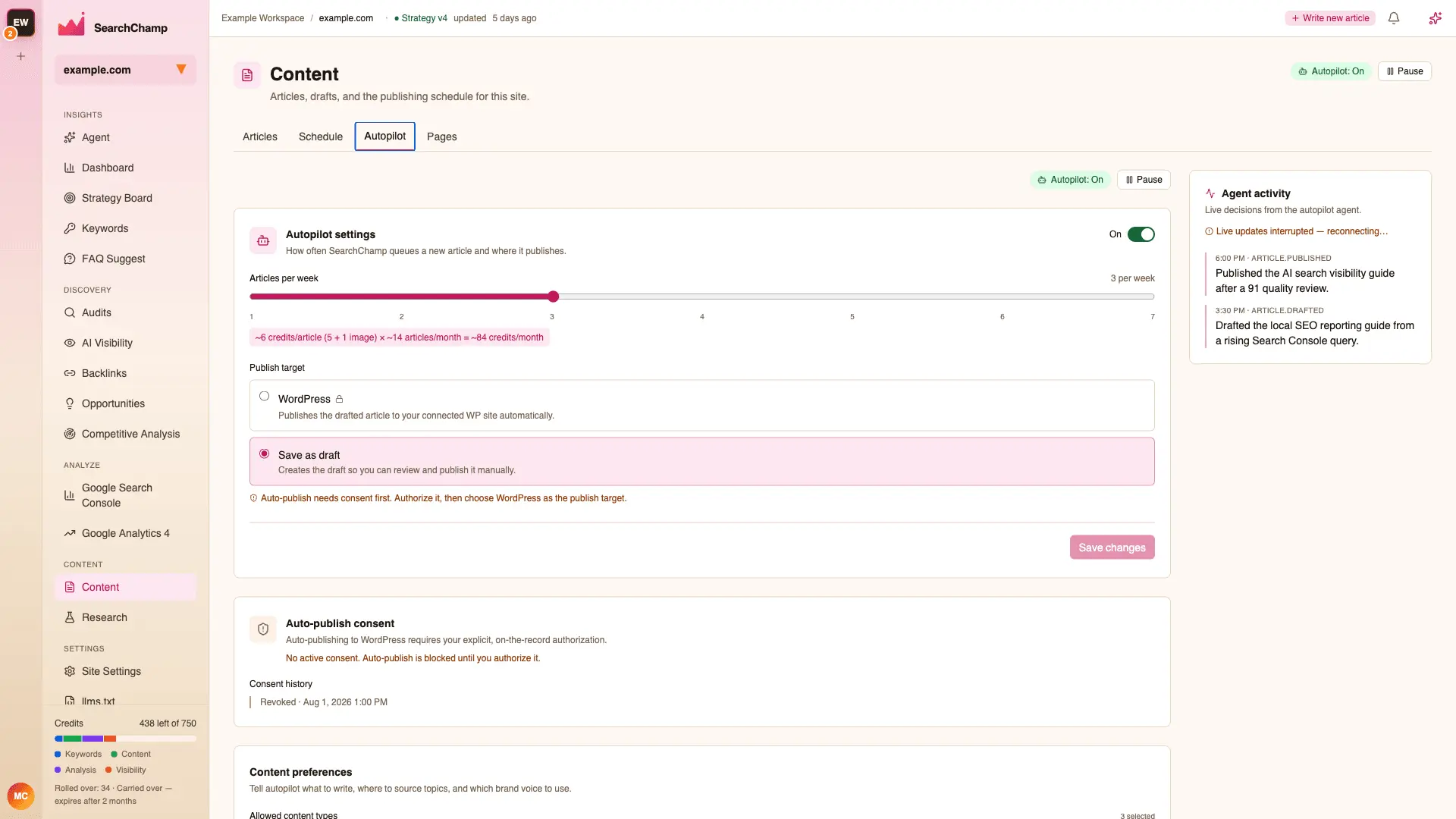
Task: Click the Opportunities lightbulb icon
Action: 70,403
